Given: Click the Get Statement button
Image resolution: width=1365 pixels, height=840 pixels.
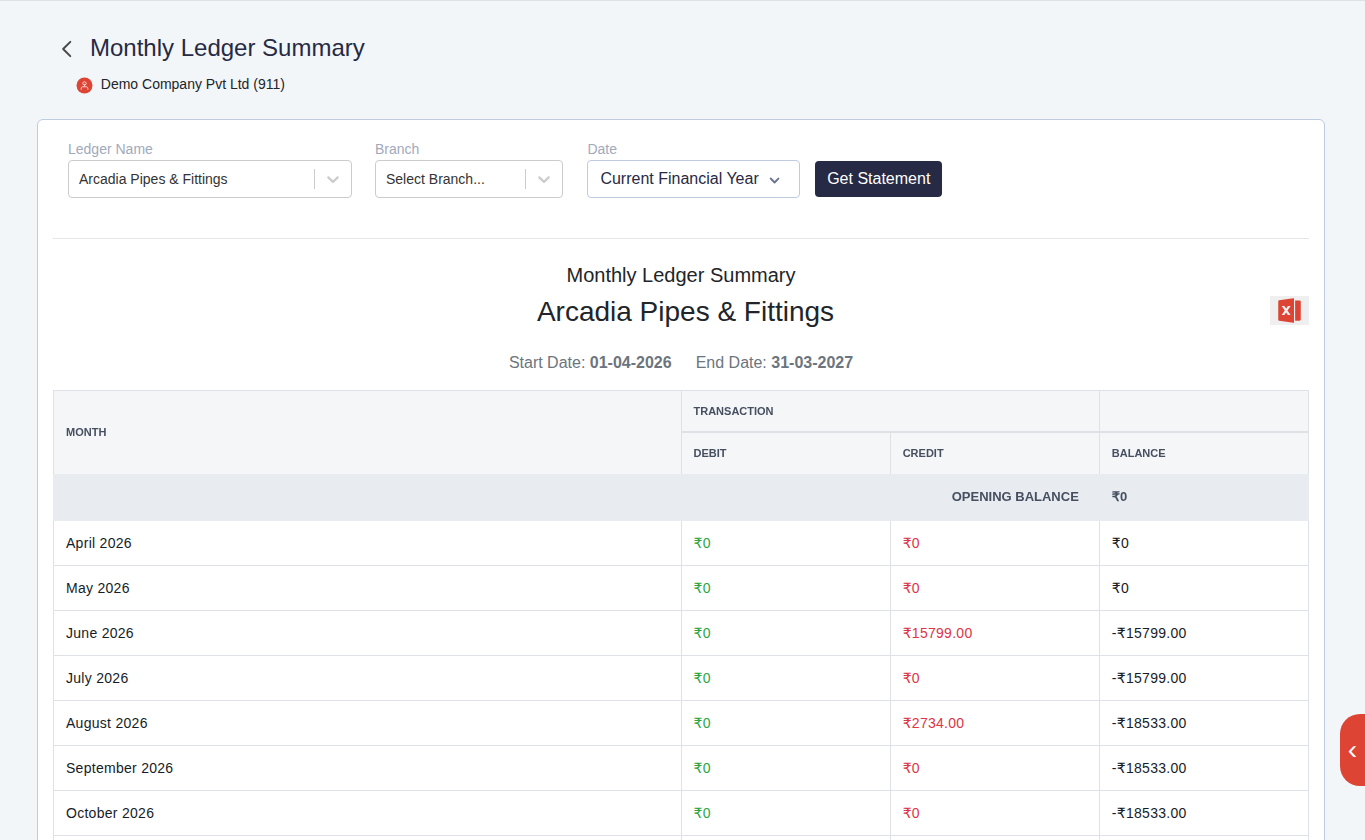Looking at the screenshot, I should [878, 179].
